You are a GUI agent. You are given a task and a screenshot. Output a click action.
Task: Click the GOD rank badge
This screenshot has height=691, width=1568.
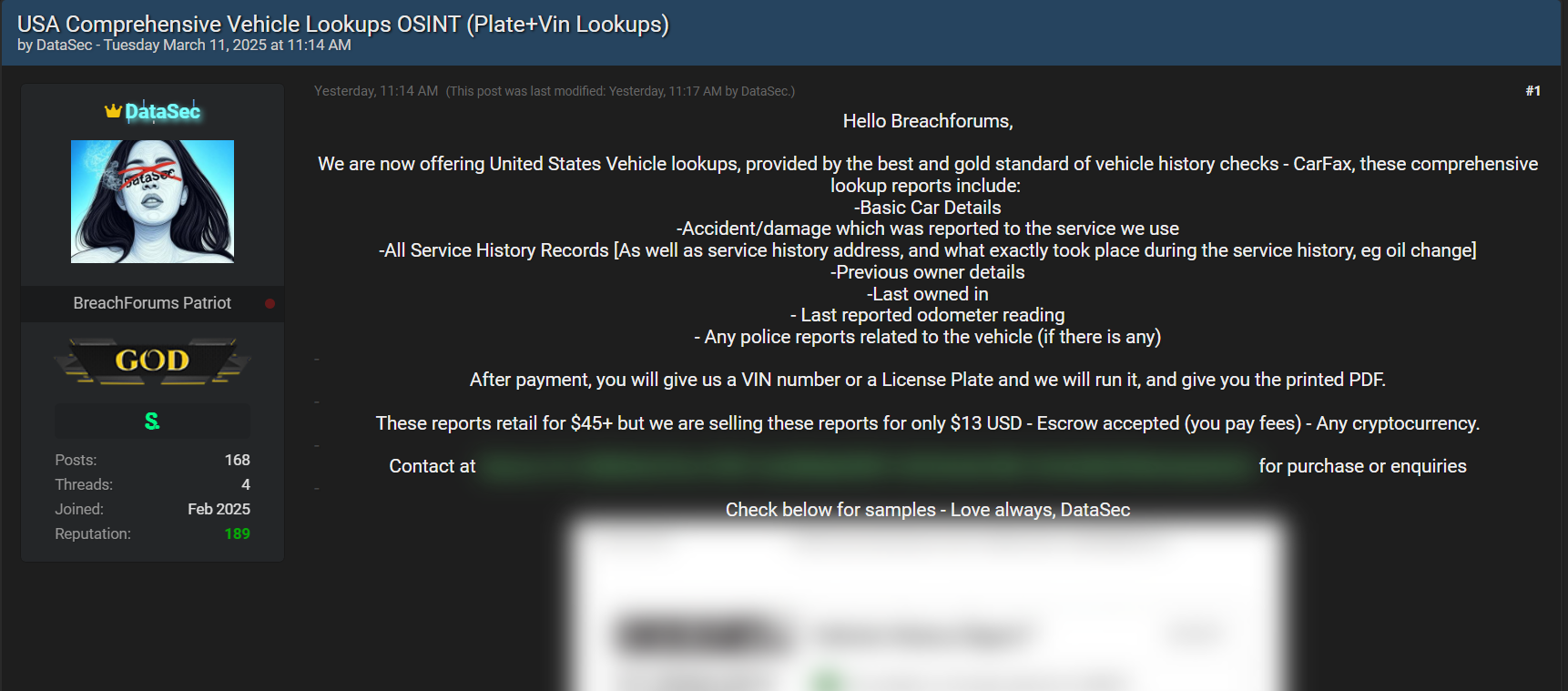tap(152, 361)
